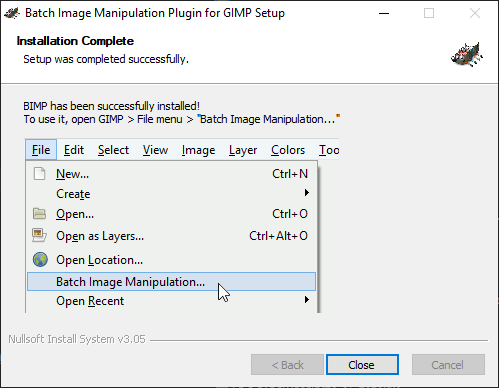Open the File menu
This screenshot has height=388, width=499.
41,150
